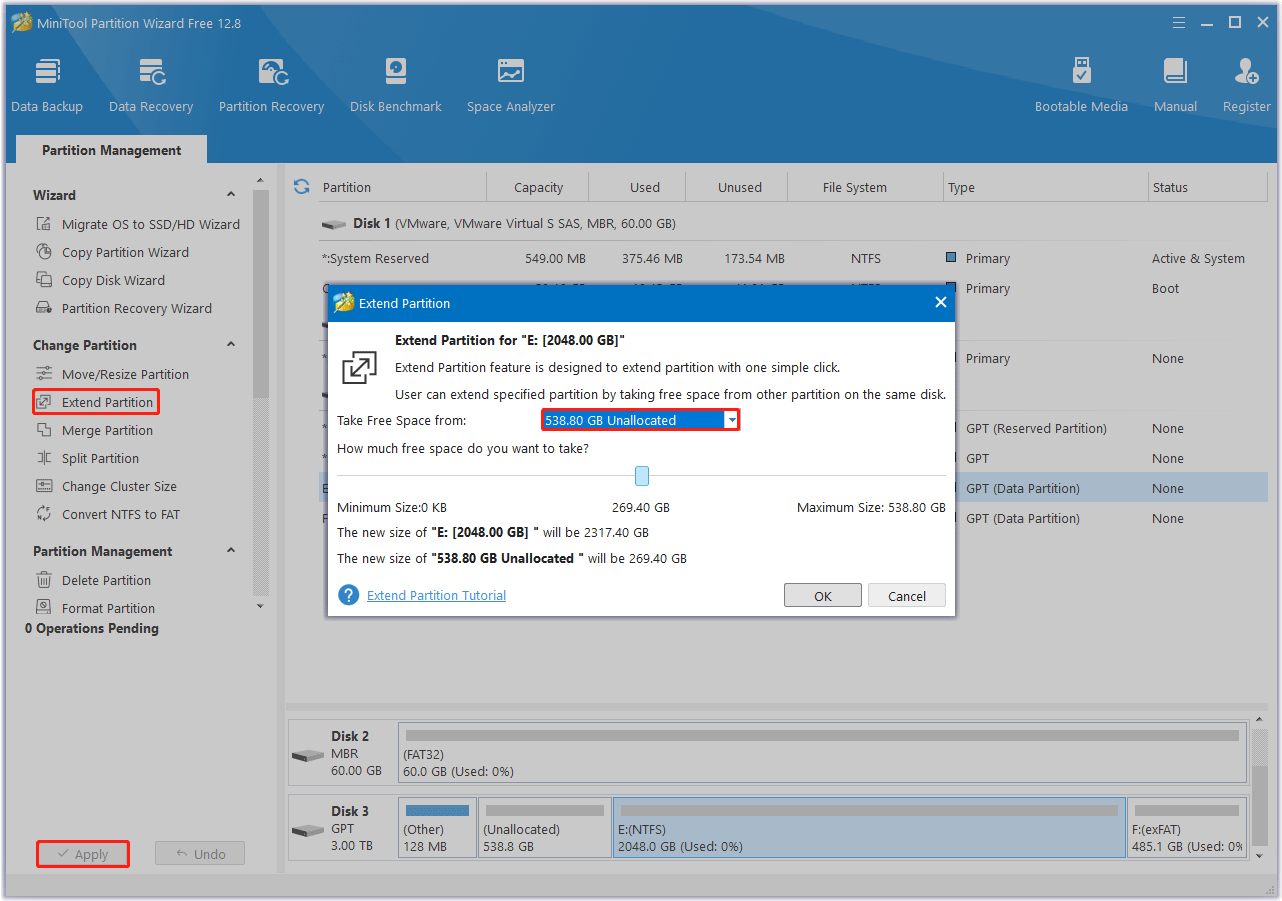Open the Extend Partition Tutorial link
1282x901 pixels.
tap(437, 595)
